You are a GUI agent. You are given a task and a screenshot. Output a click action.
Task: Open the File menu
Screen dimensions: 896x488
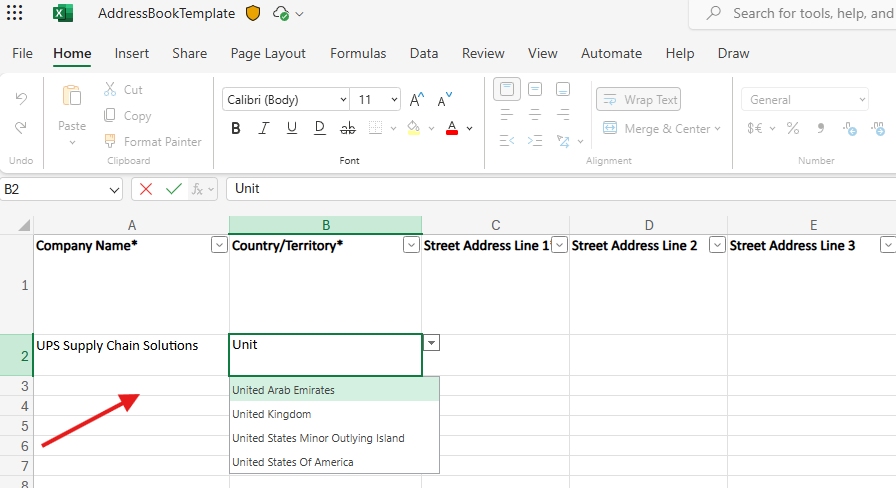click(22, 53)
